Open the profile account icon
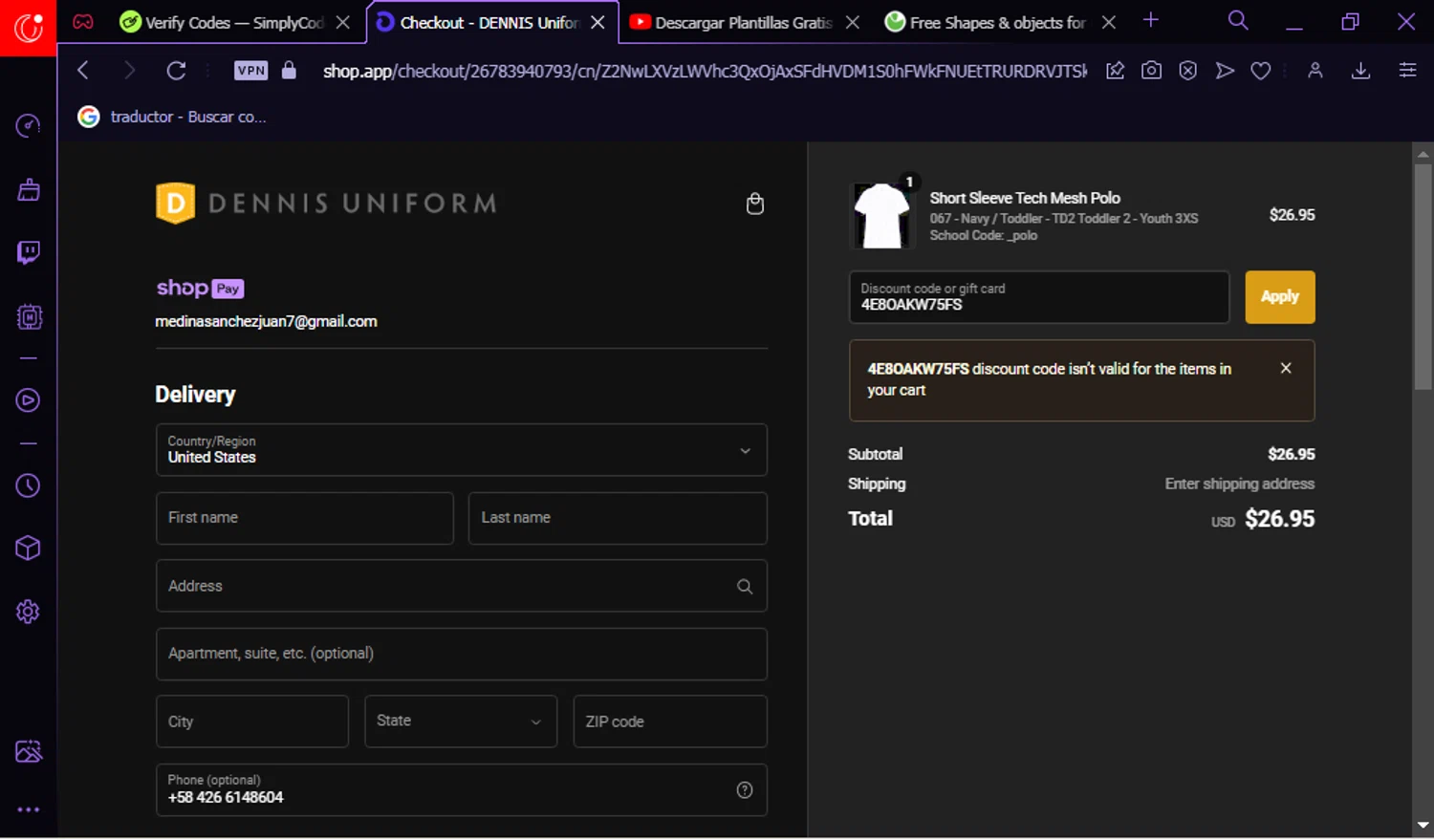Screen dimensions: 1434x840 [x=1315, y=70]
